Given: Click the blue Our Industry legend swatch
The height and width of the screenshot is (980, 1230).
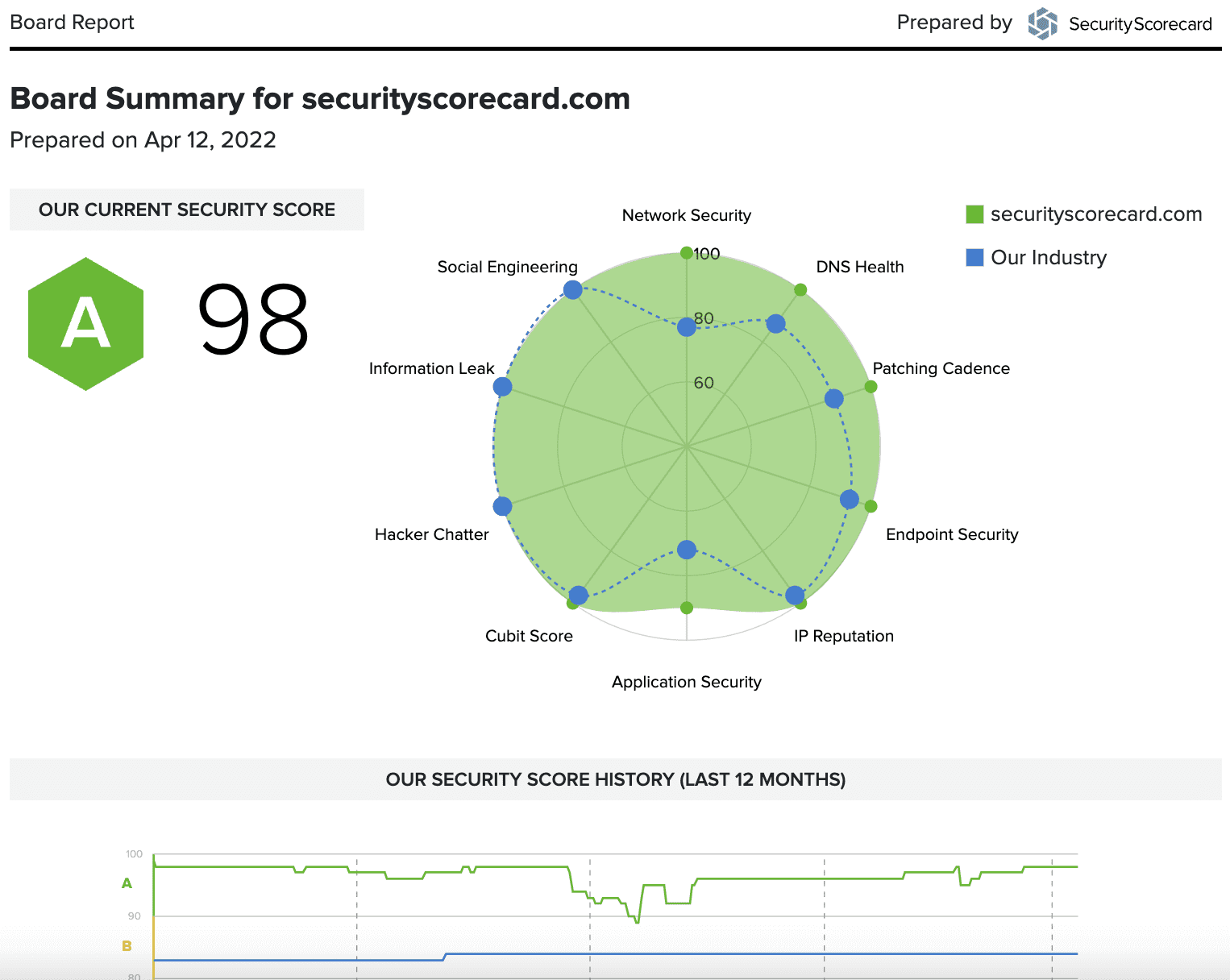Looking at the screenshot, I should tap(974, 257).
